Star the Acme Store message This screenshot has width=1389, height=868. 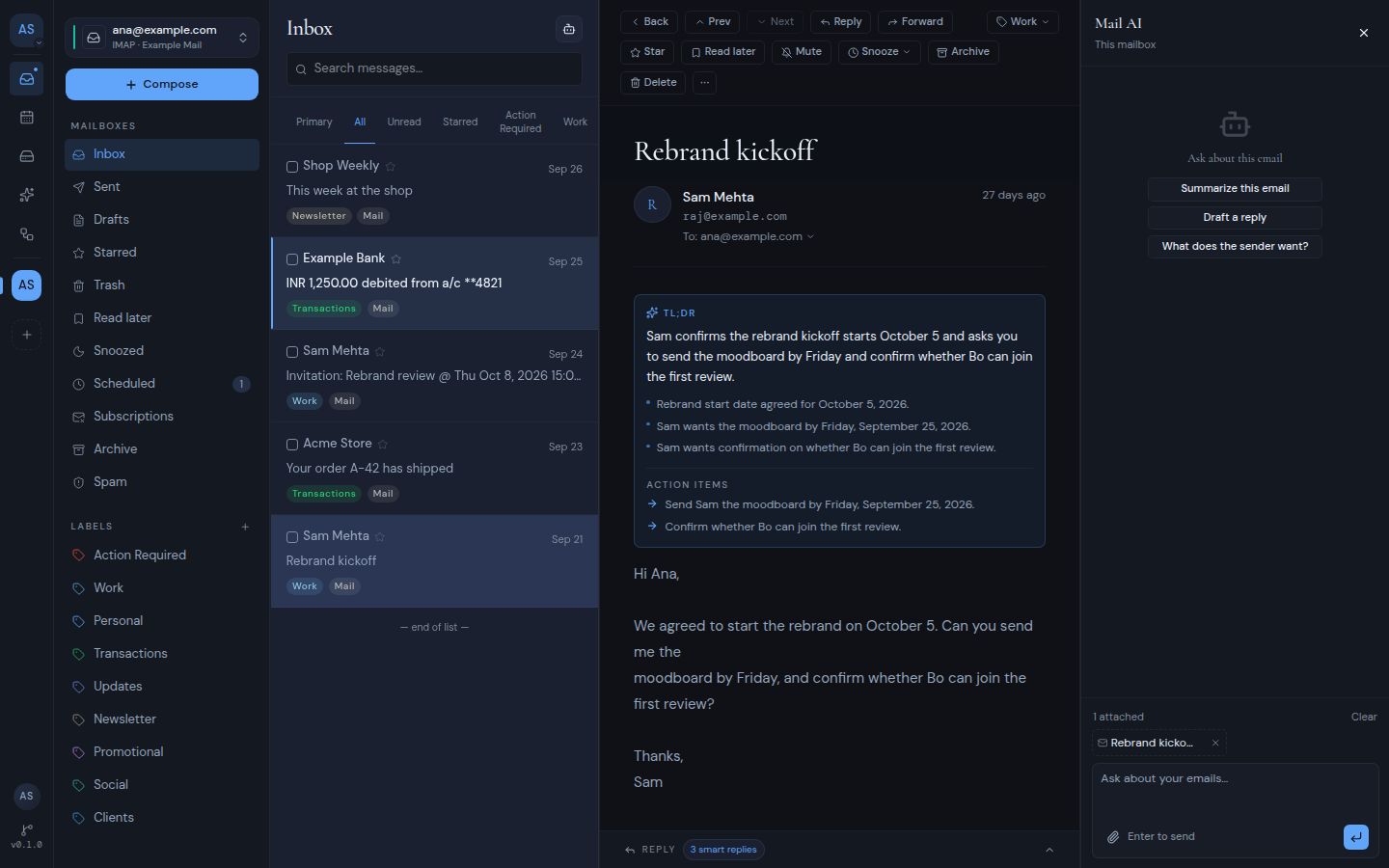click(383, 445)
